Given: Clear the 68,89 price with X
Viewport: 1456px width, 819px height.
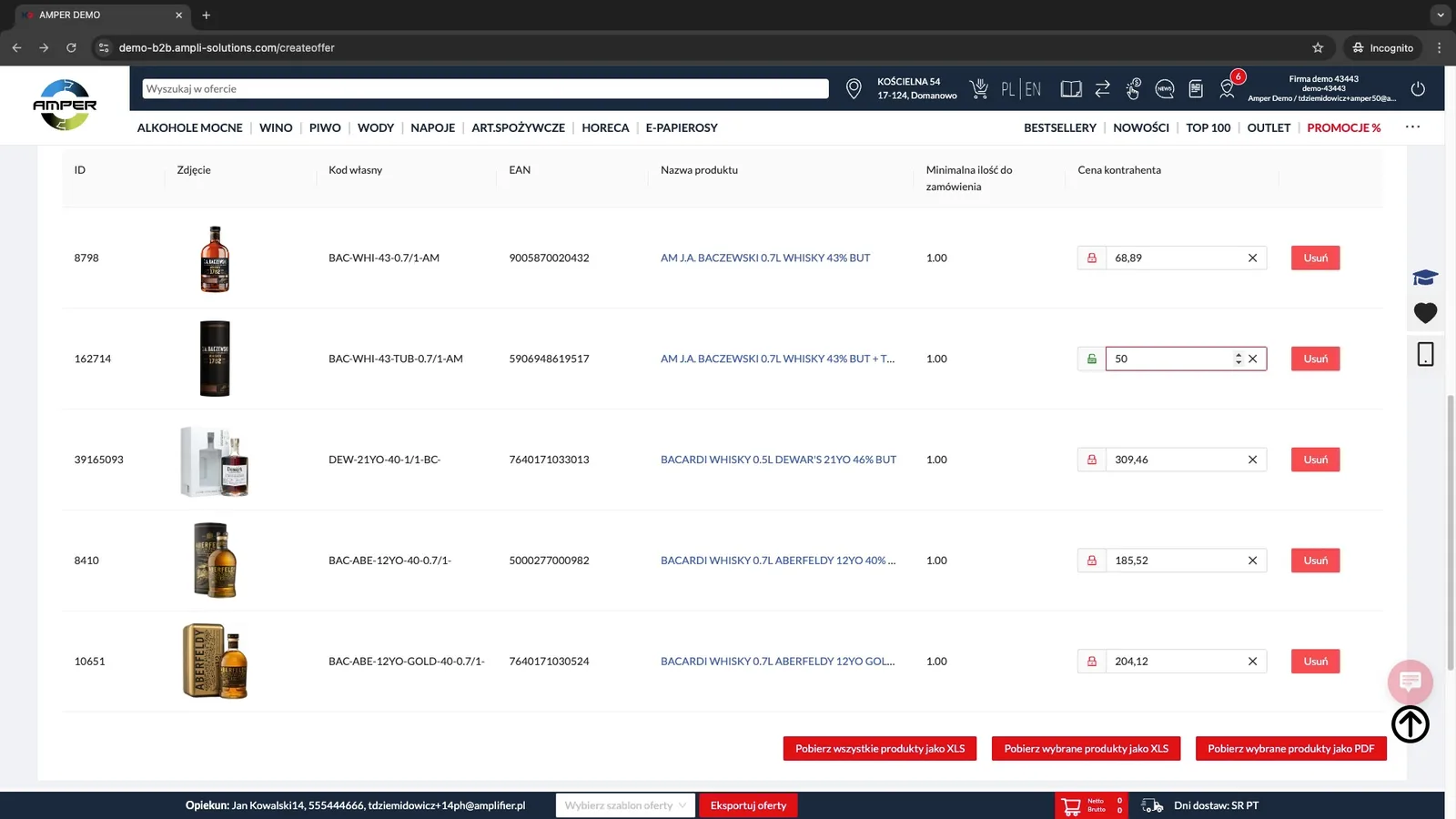Looking at the screenshot, I should [1252, 258].
